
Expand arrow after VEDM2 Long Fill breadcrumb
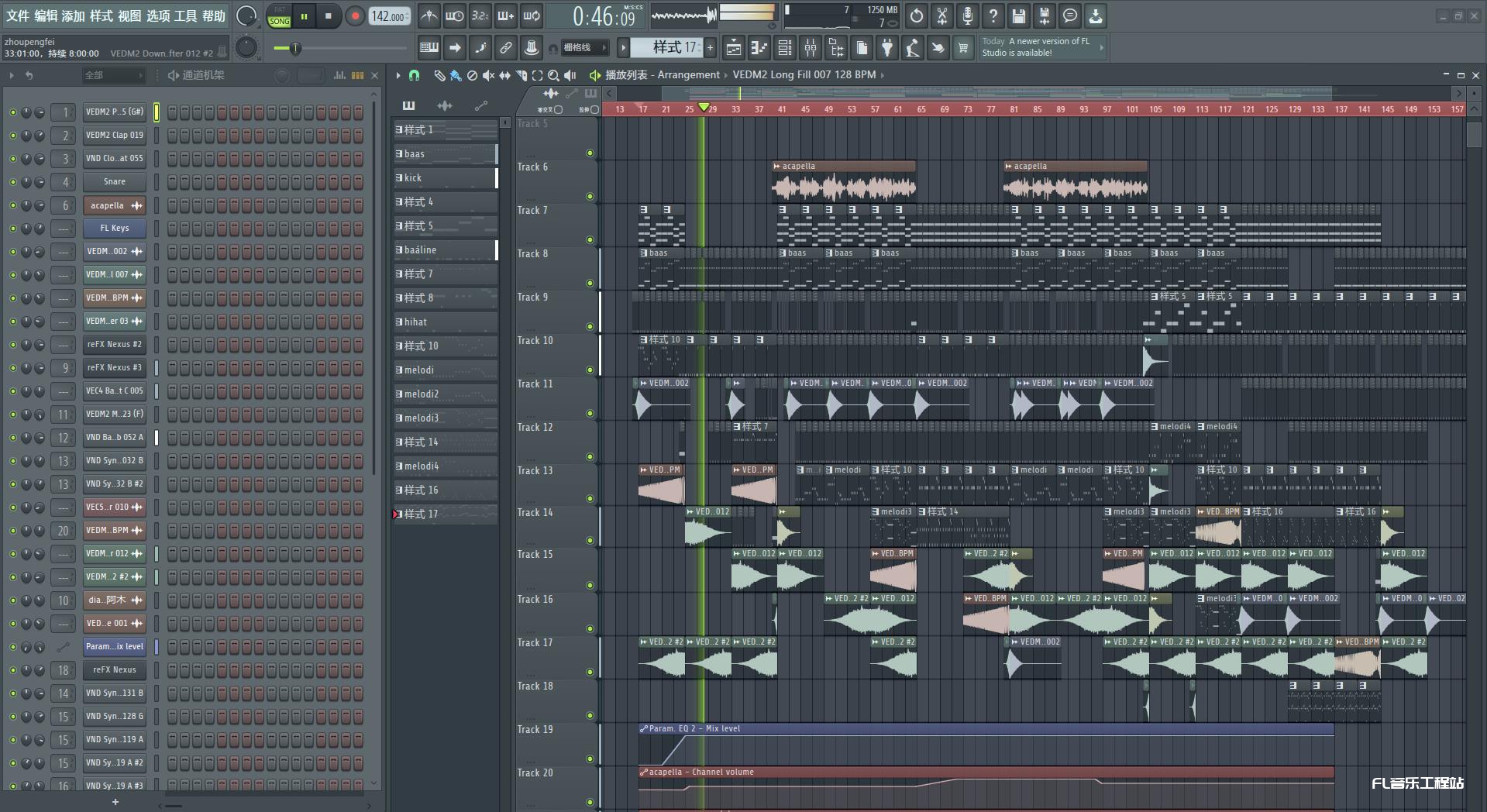883,75
